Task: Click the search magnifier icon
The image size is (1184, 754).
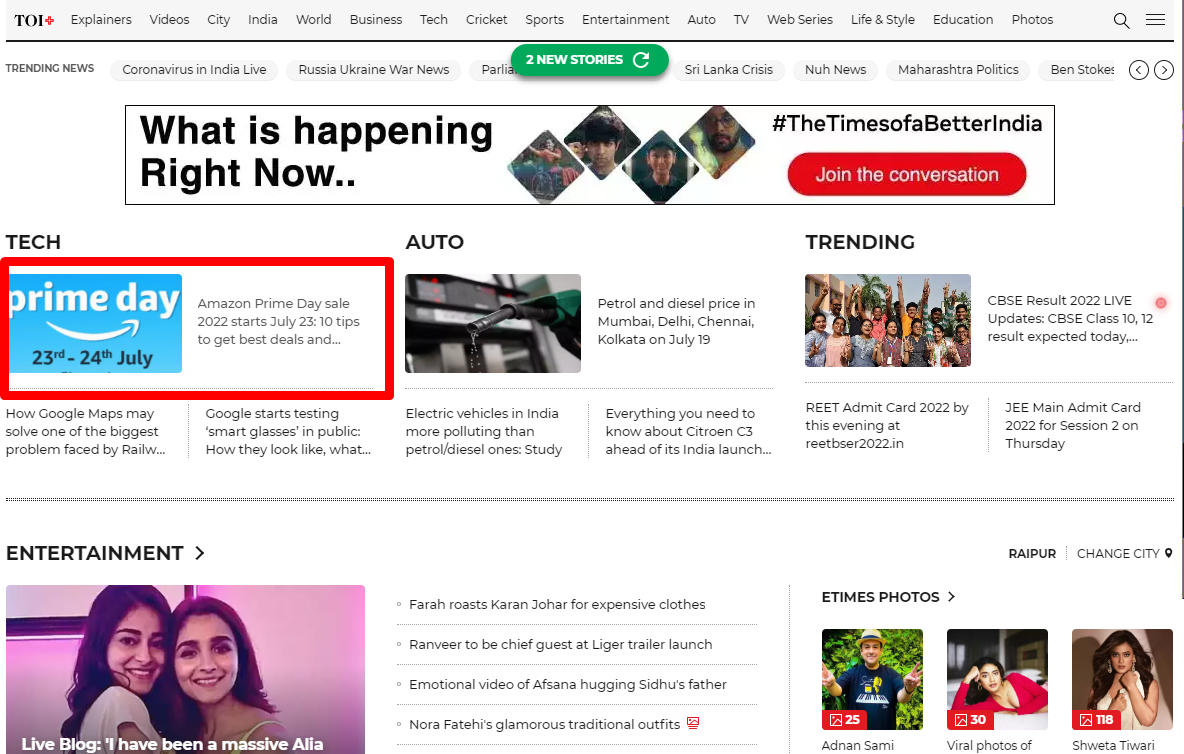Action: (1121, 20)
